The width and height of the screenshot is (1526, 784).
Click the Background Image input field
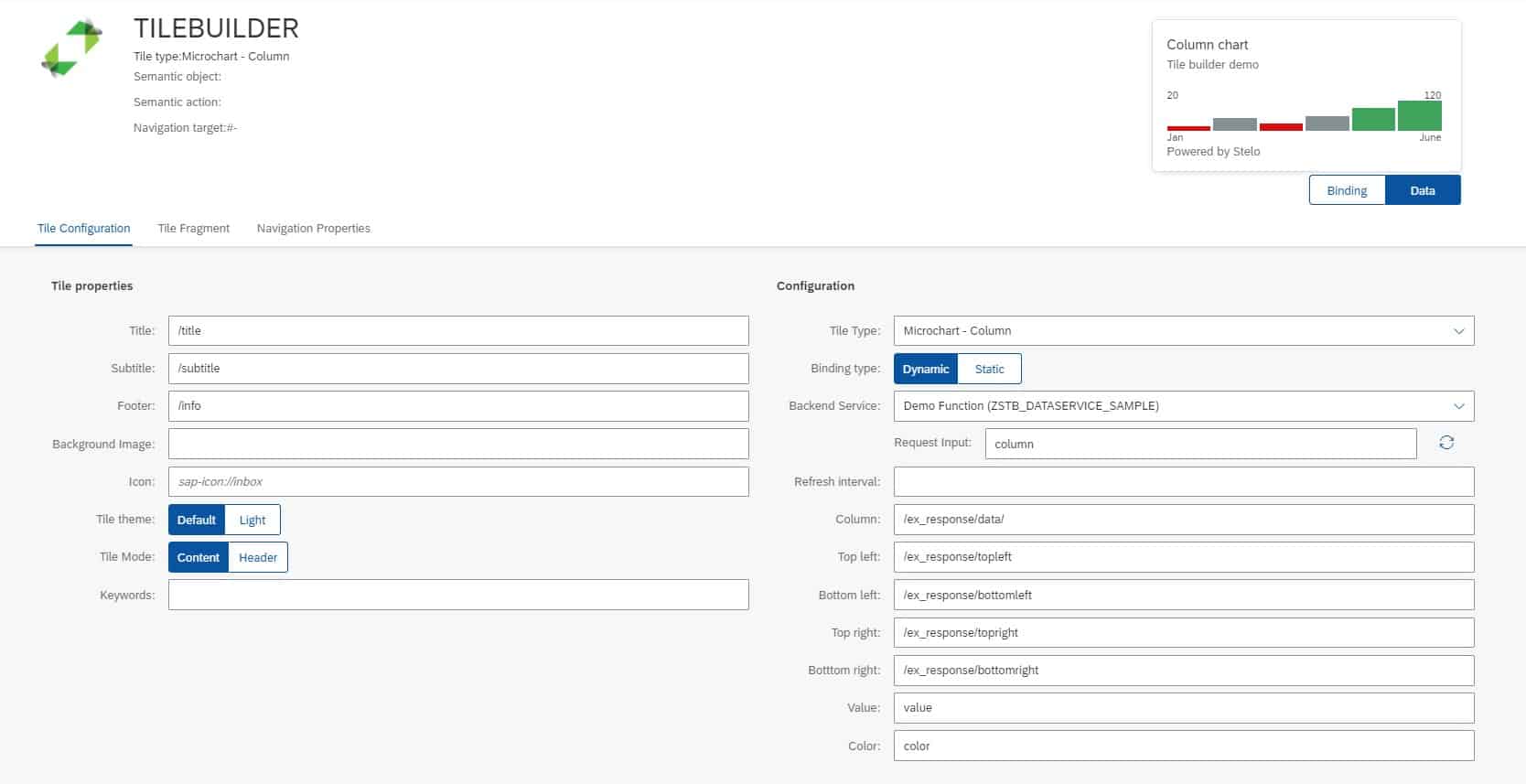click(458, 444)
